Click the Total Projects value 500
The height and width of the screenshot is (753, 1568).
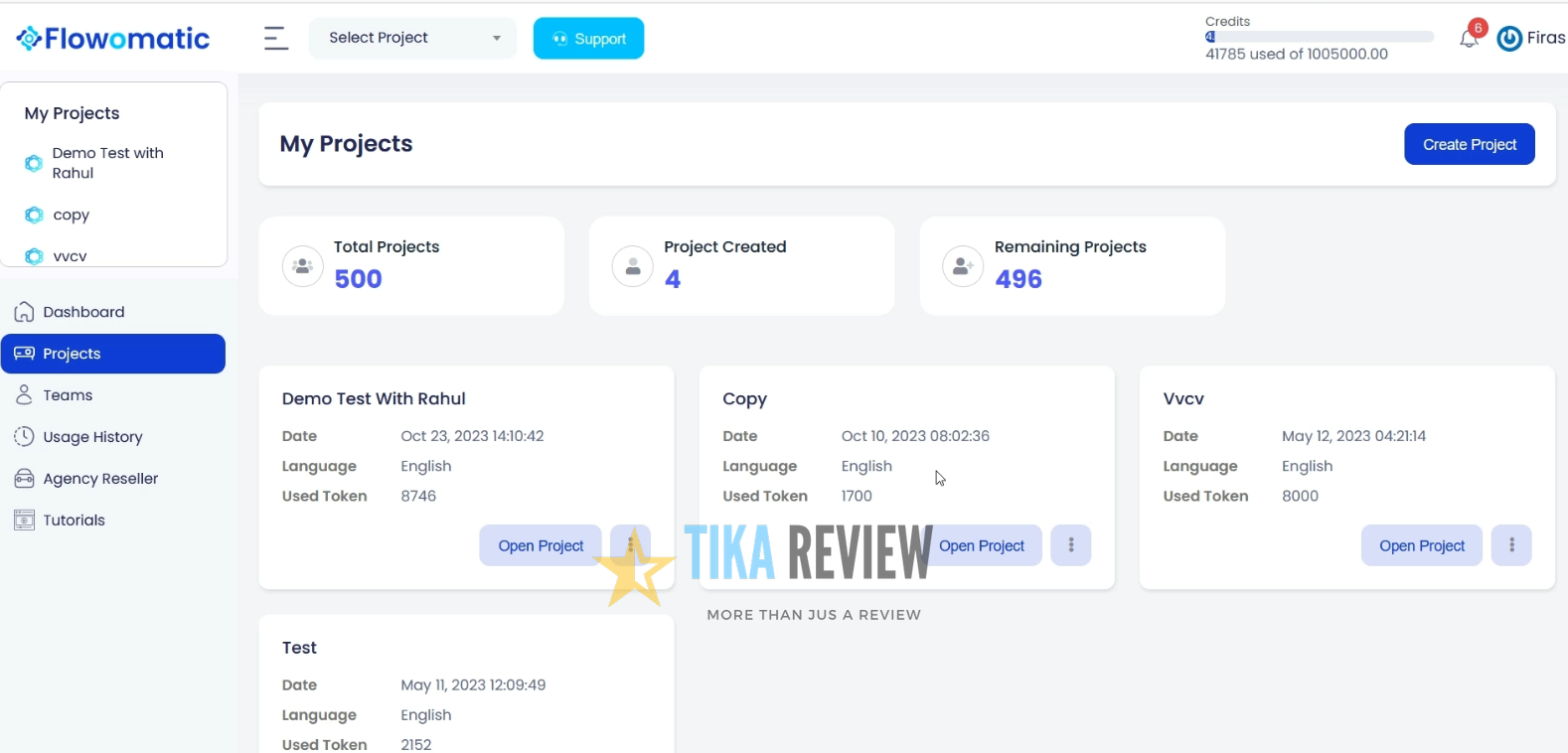tap(359, 279)
